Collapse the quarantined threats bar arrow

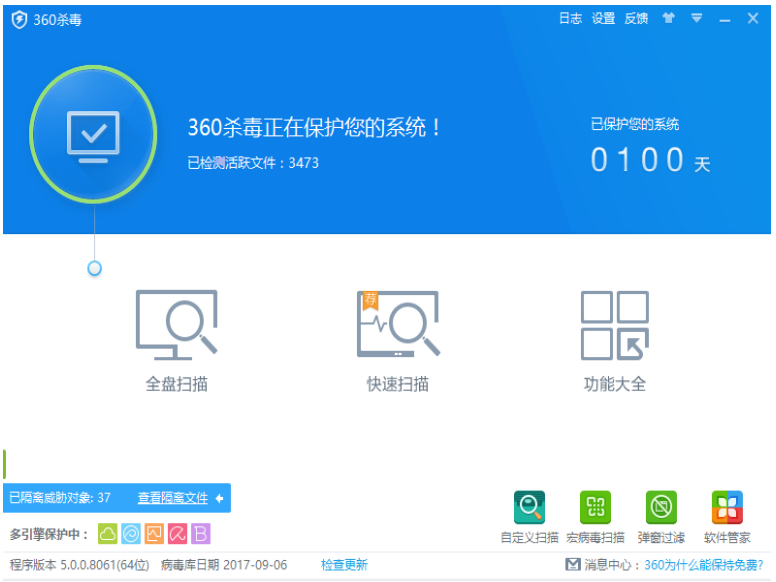tap(219, 498)
